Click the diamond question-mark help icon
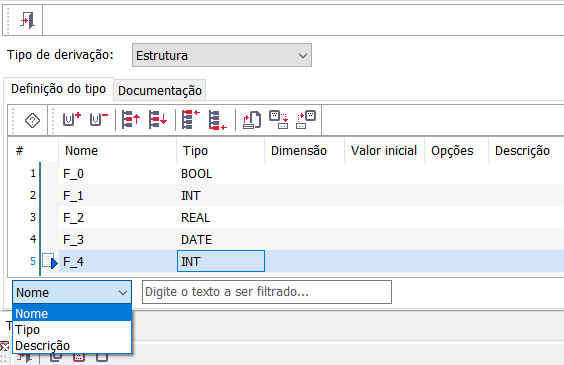The height and width of the screenshot is (365, 564). tap(32, 120)
